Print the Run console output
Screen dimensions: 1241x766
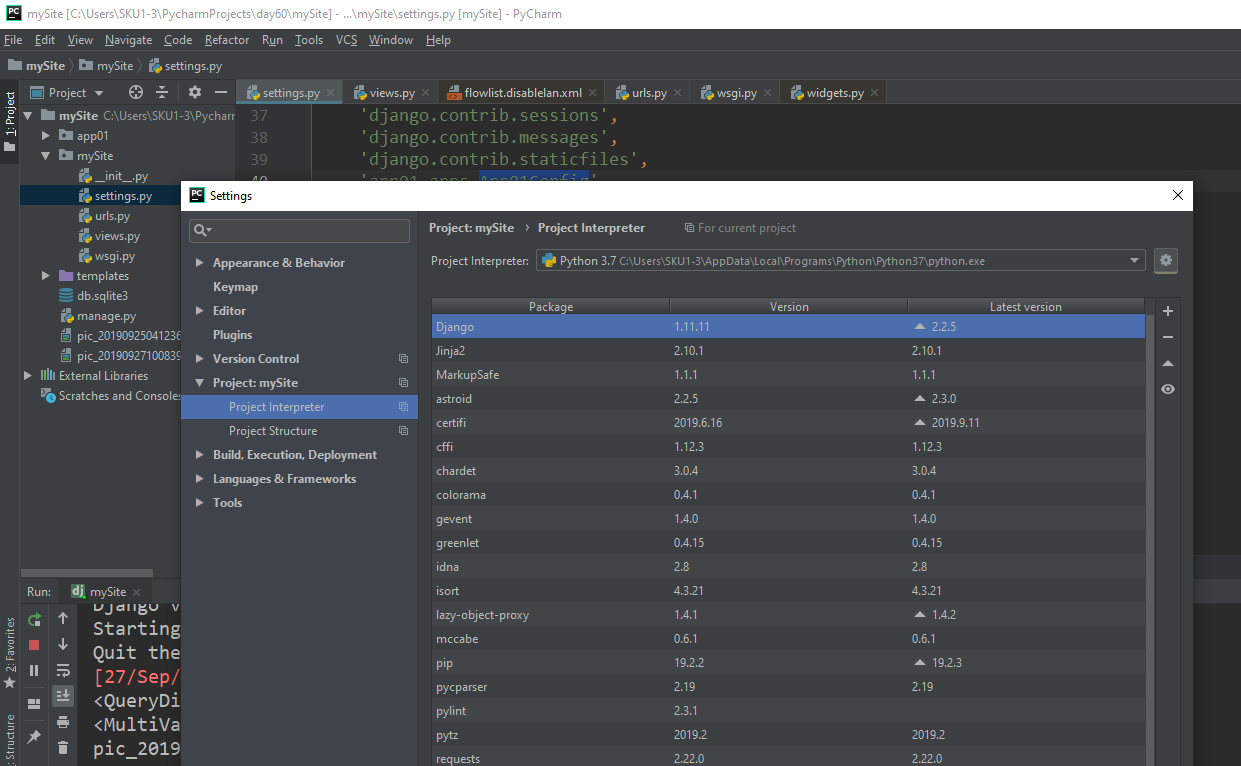(63, 721)
